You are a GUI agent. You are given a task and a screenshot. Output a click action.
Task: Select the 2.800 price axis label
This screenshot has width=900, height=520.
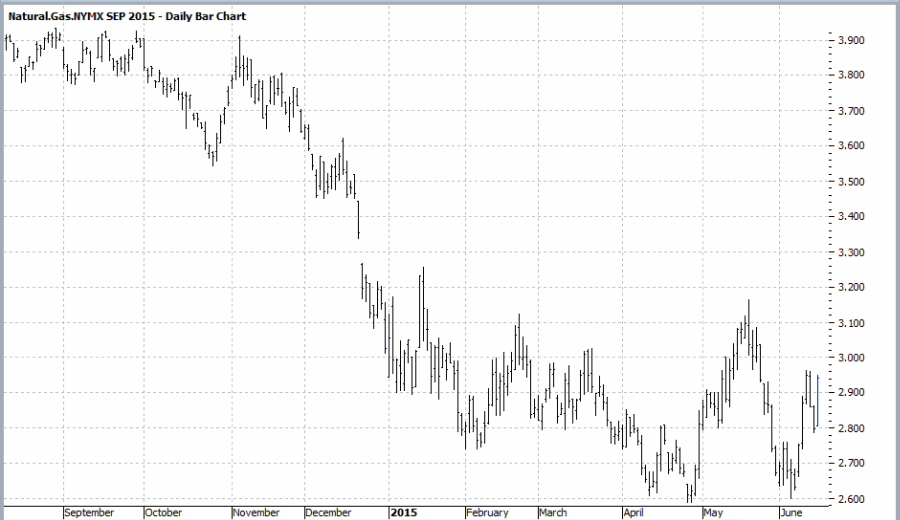[x=851, y=428]
